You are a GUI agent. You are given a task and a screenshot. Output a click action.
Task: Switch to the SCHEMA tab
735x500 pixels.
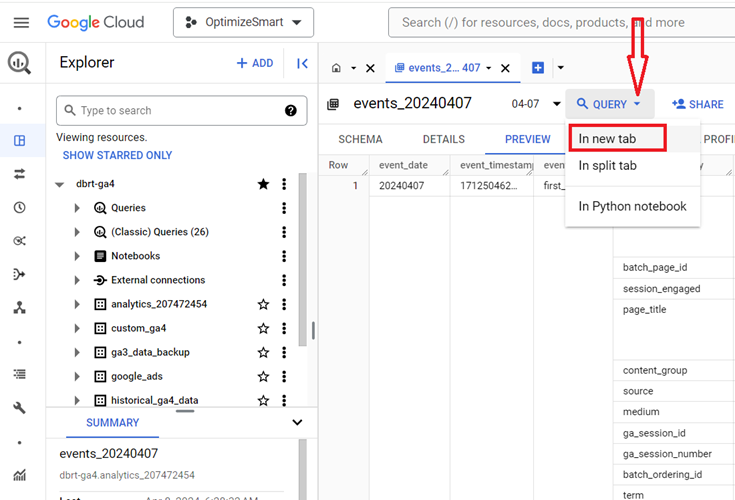pos(360,139)
